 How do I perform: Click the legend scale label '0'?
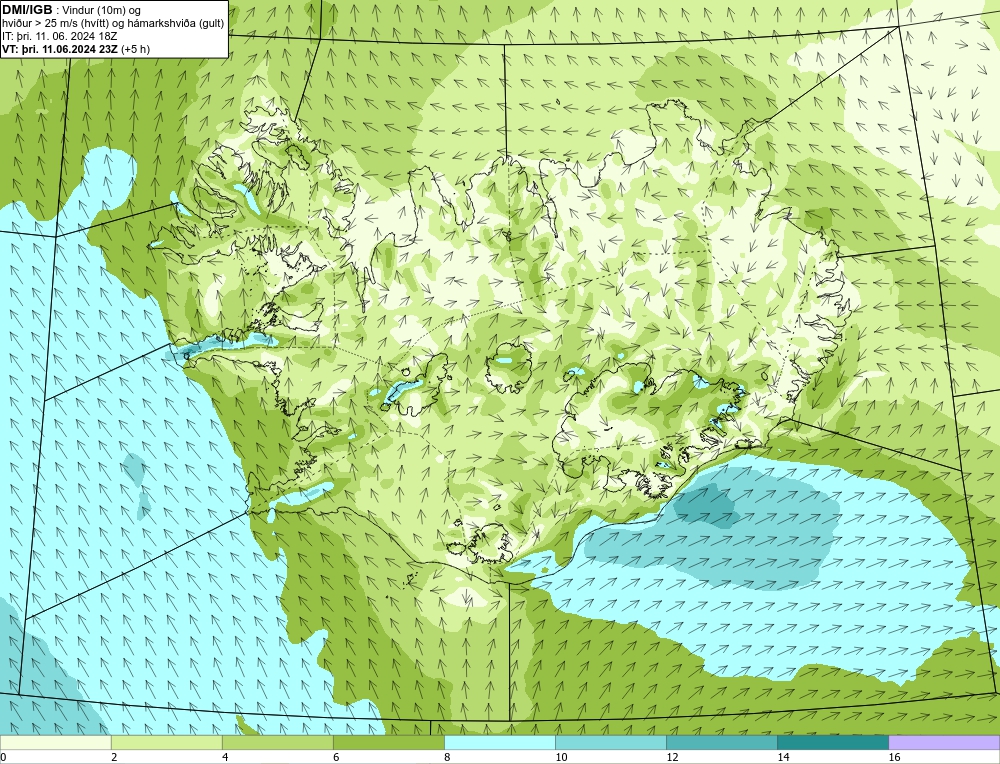pos(3,757)
